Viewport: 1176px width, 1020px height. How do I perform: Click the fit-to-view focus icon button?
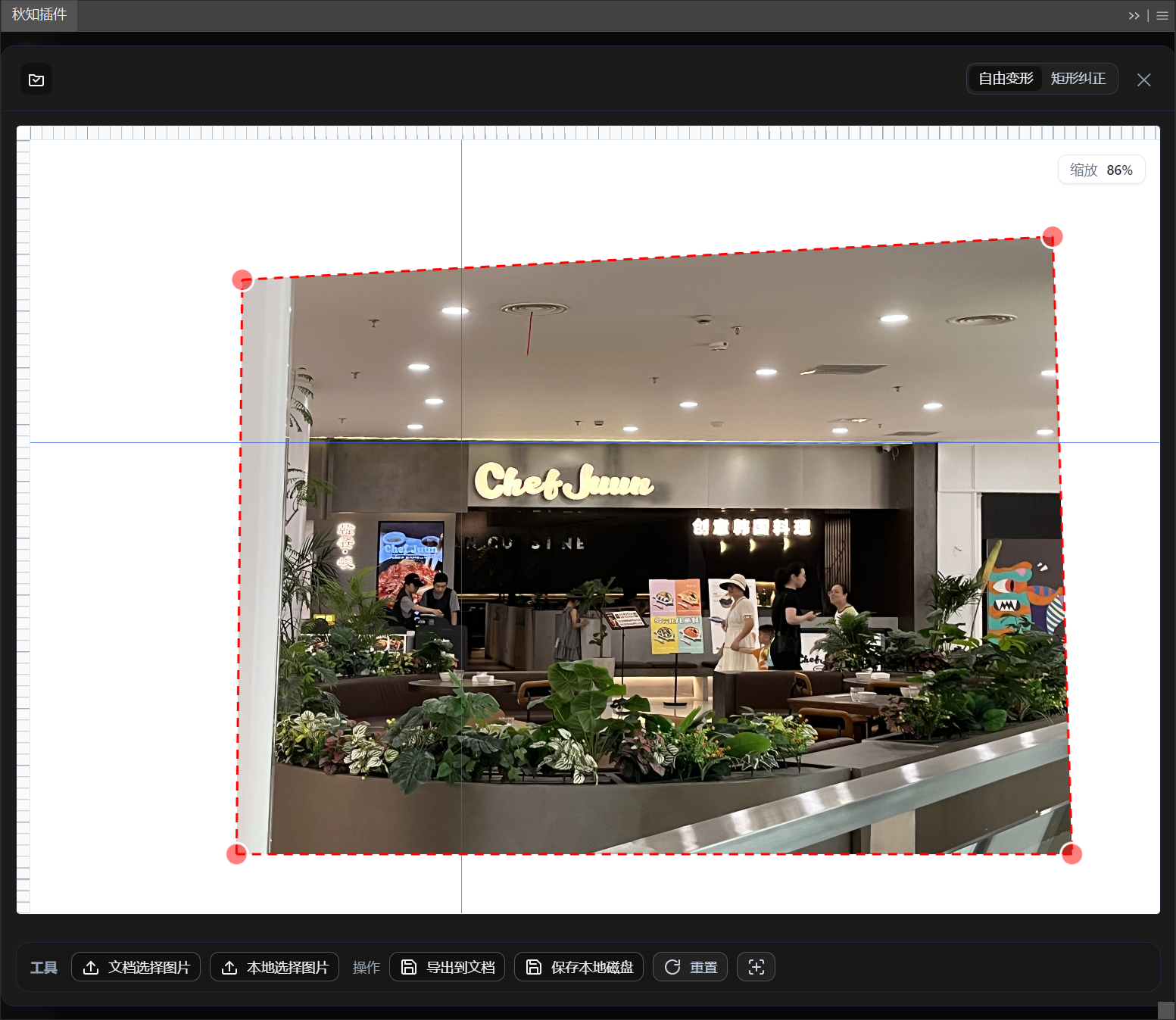(756, 967)
